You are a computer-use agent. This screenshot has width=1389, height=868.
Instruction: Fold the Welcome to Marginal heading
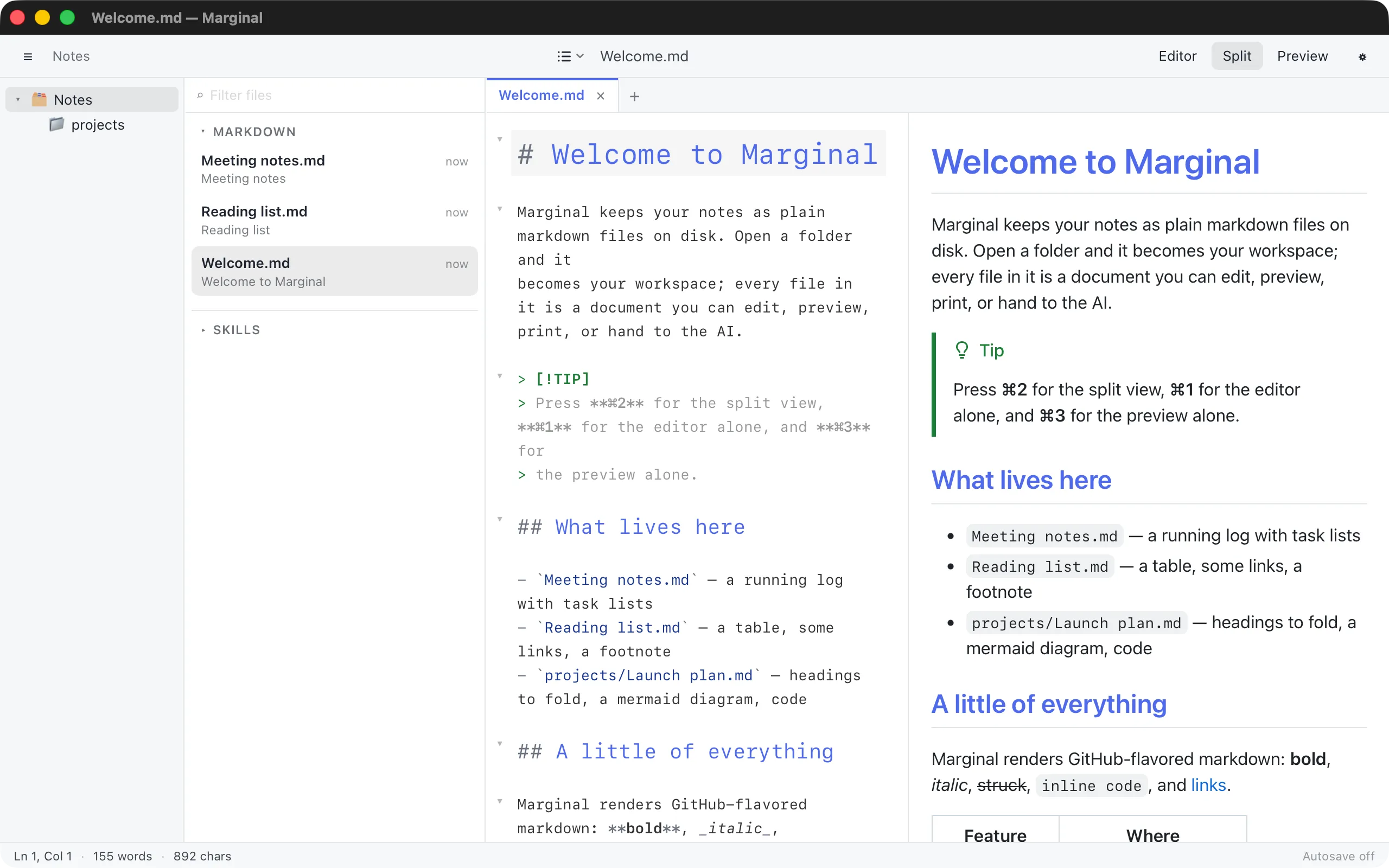click(x=500, y=139)
